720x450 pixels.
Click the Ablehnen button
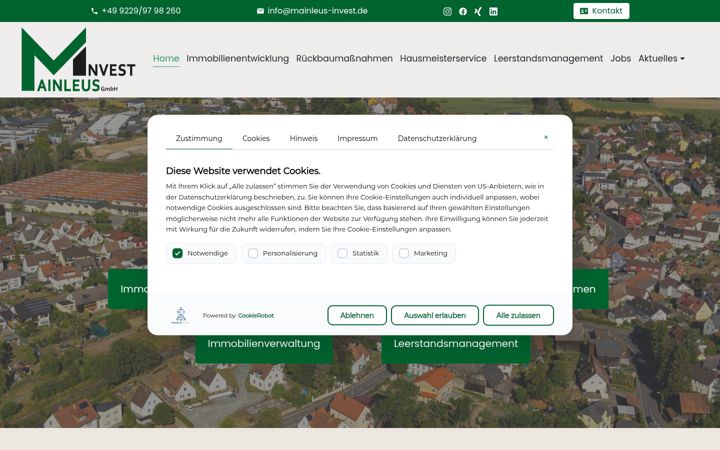point(357,315)
